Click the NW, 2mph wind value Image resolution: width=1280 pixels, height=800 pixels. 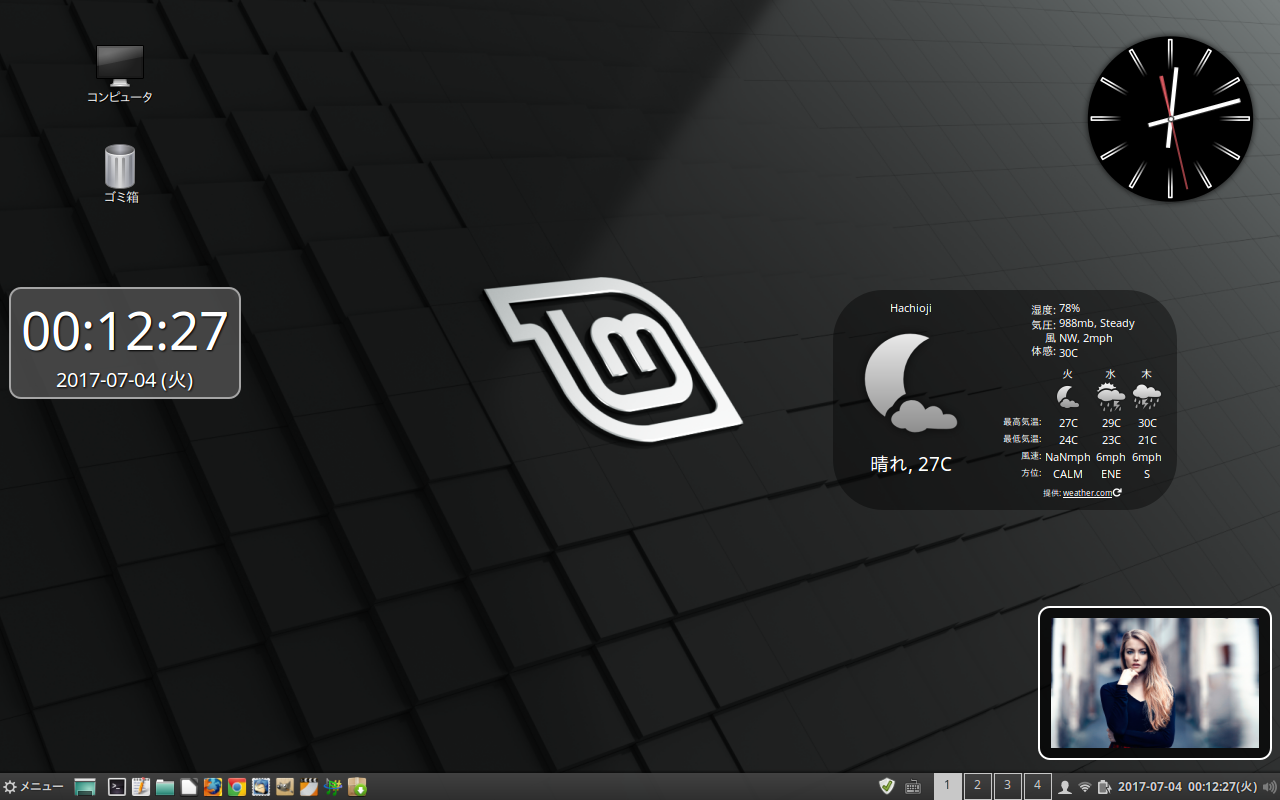[x=1086, y=338]
